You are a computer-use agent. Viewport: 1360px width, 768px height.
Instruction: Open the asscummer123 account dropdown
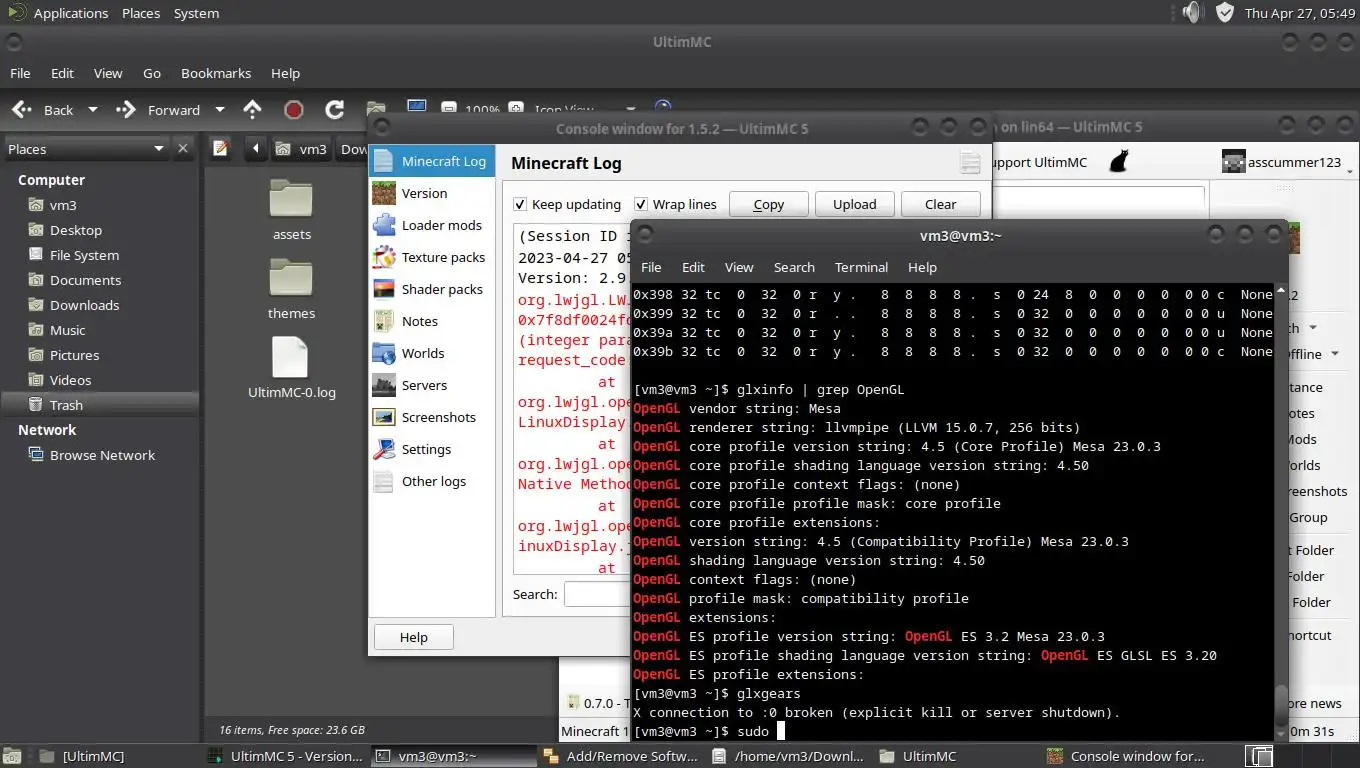1286,161
